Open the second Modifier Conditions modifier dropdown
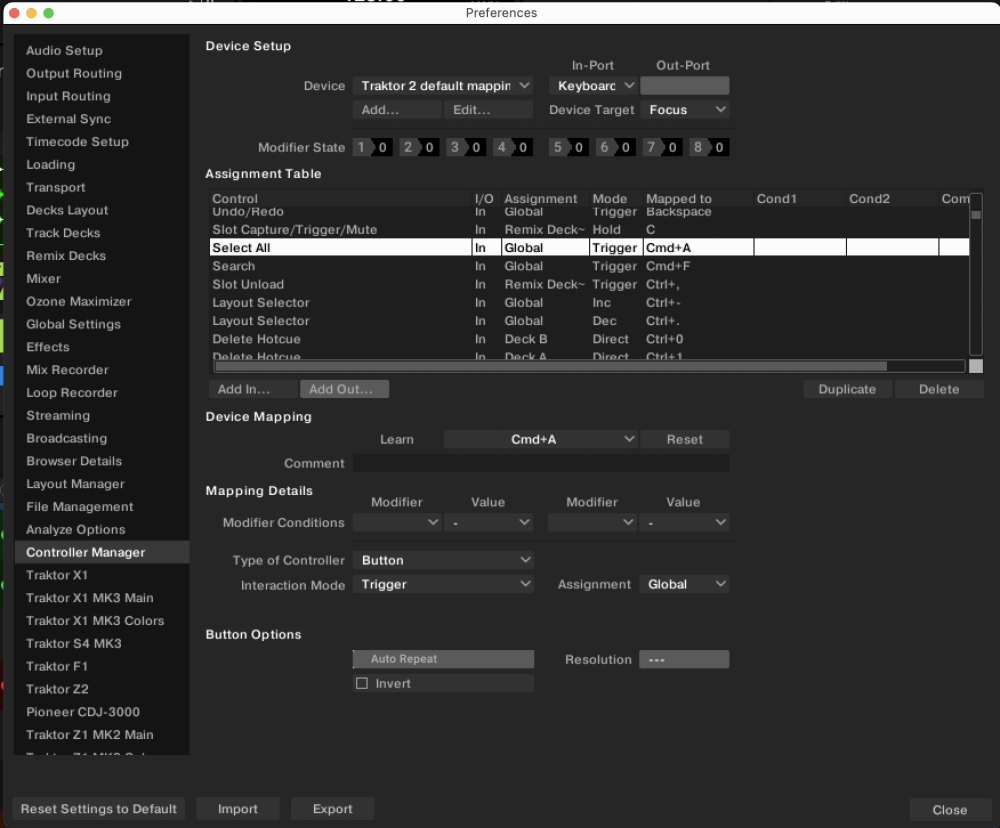The image size is (1000, 828). [x=592, y=522]
